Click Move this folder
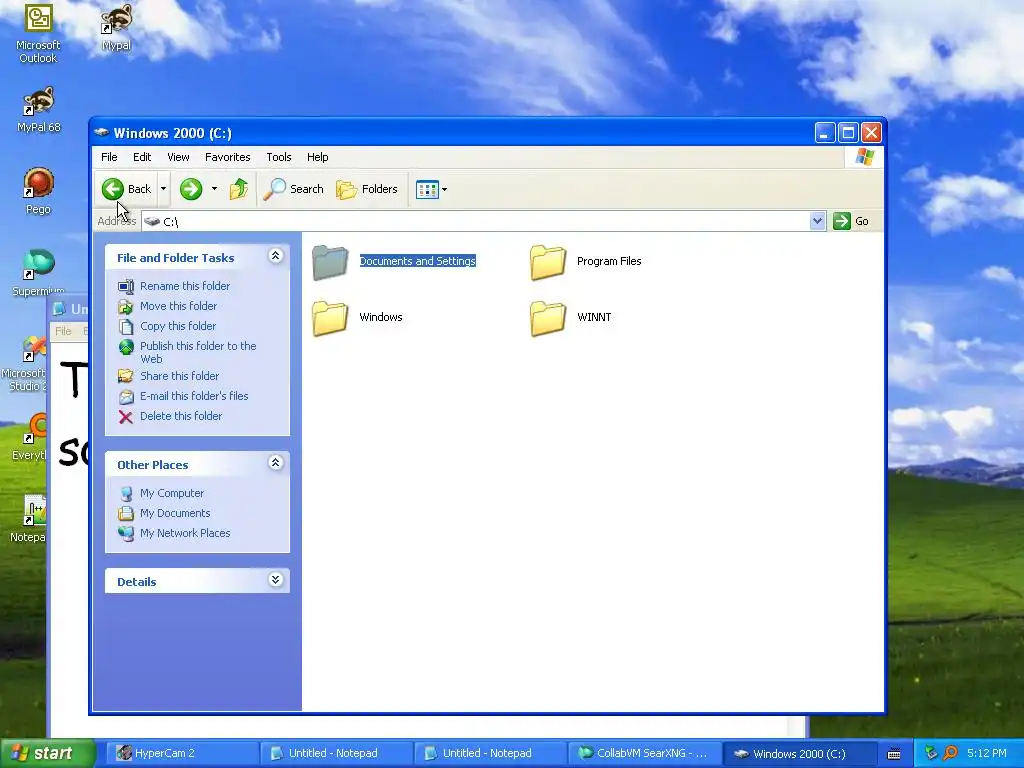 [x=178, y=306]
